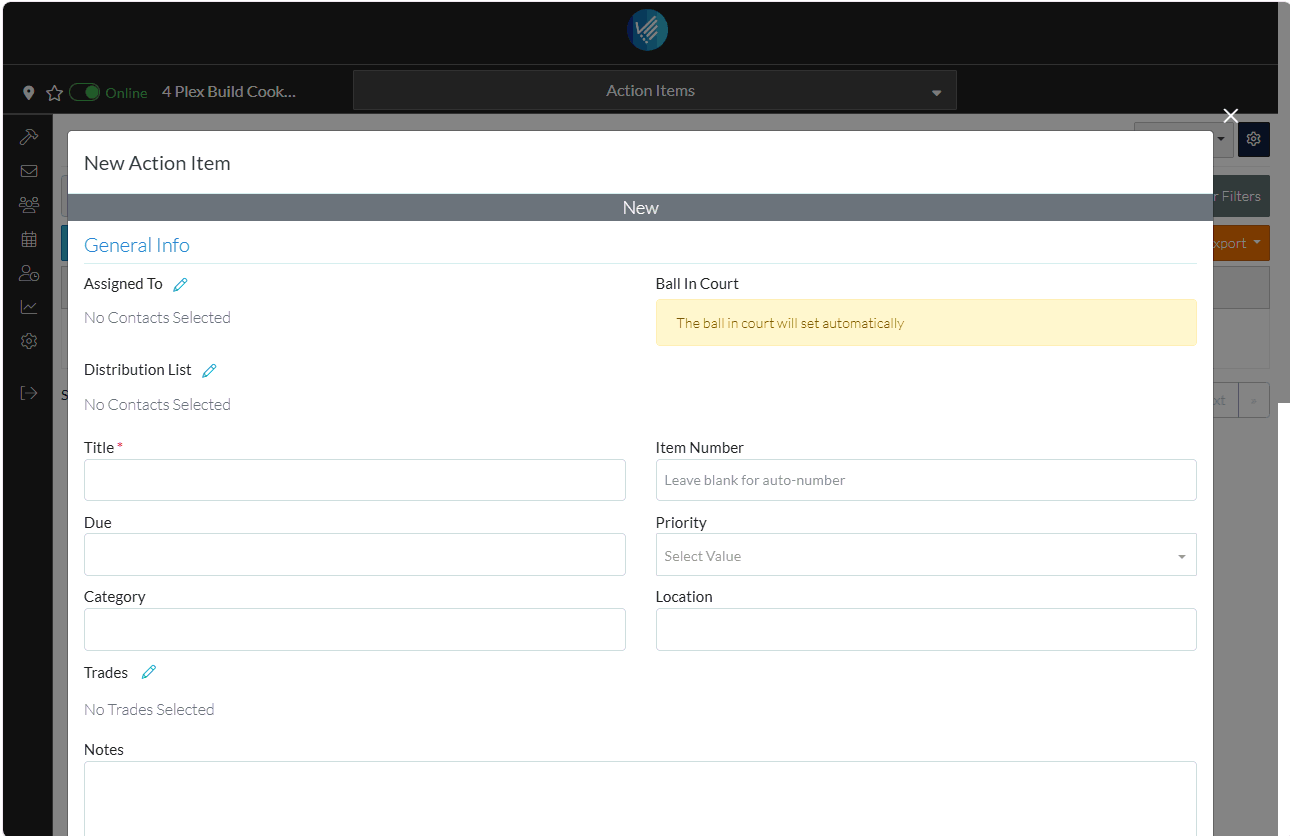This screenshot has width=1290, height=836.
Task: Click the chart reports icon in sidebar
Action: [x=29, y=307]
